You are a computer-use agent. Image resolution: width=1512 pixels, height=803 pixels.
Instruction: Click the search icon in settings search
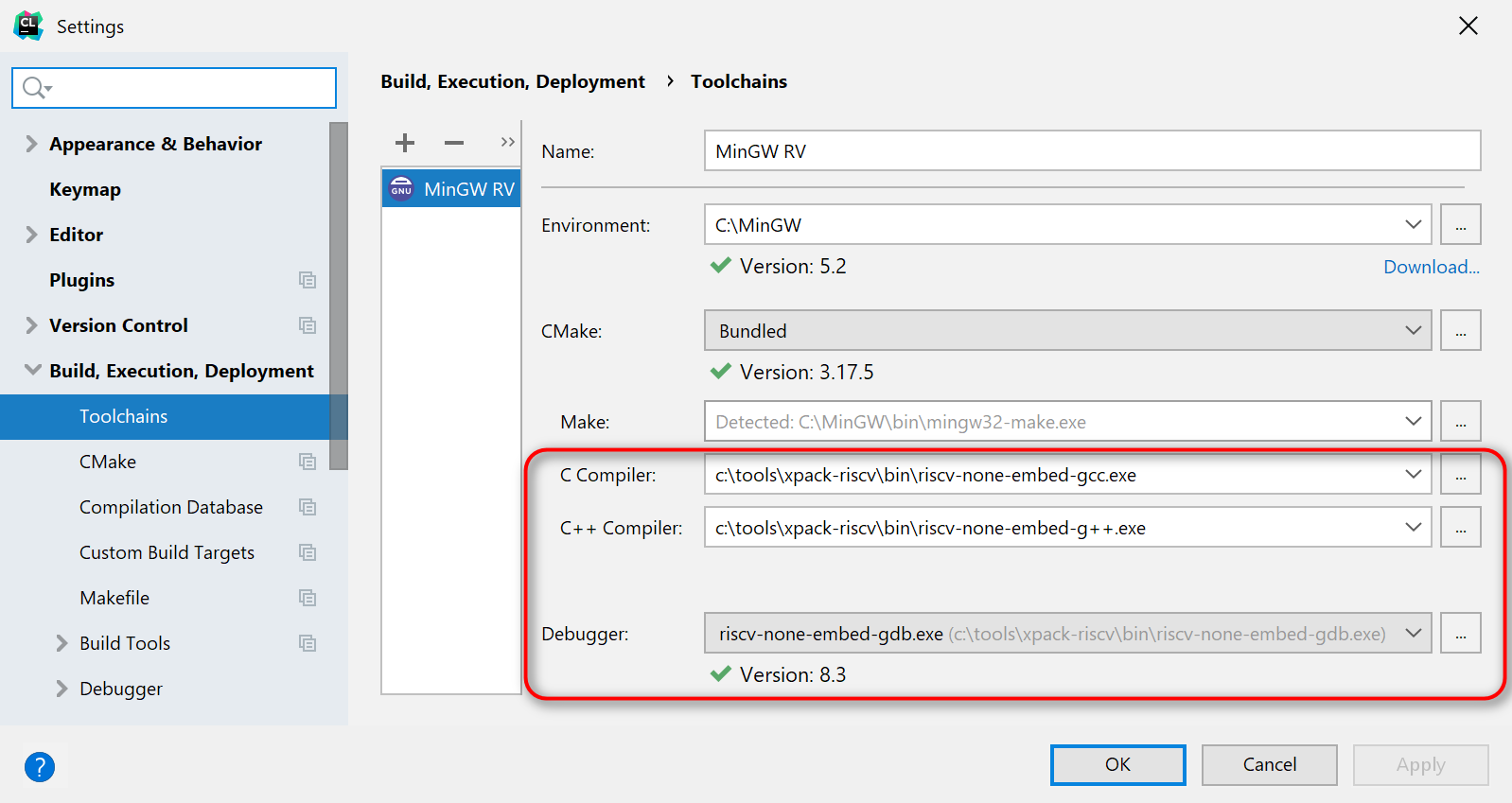coord(35,88)
